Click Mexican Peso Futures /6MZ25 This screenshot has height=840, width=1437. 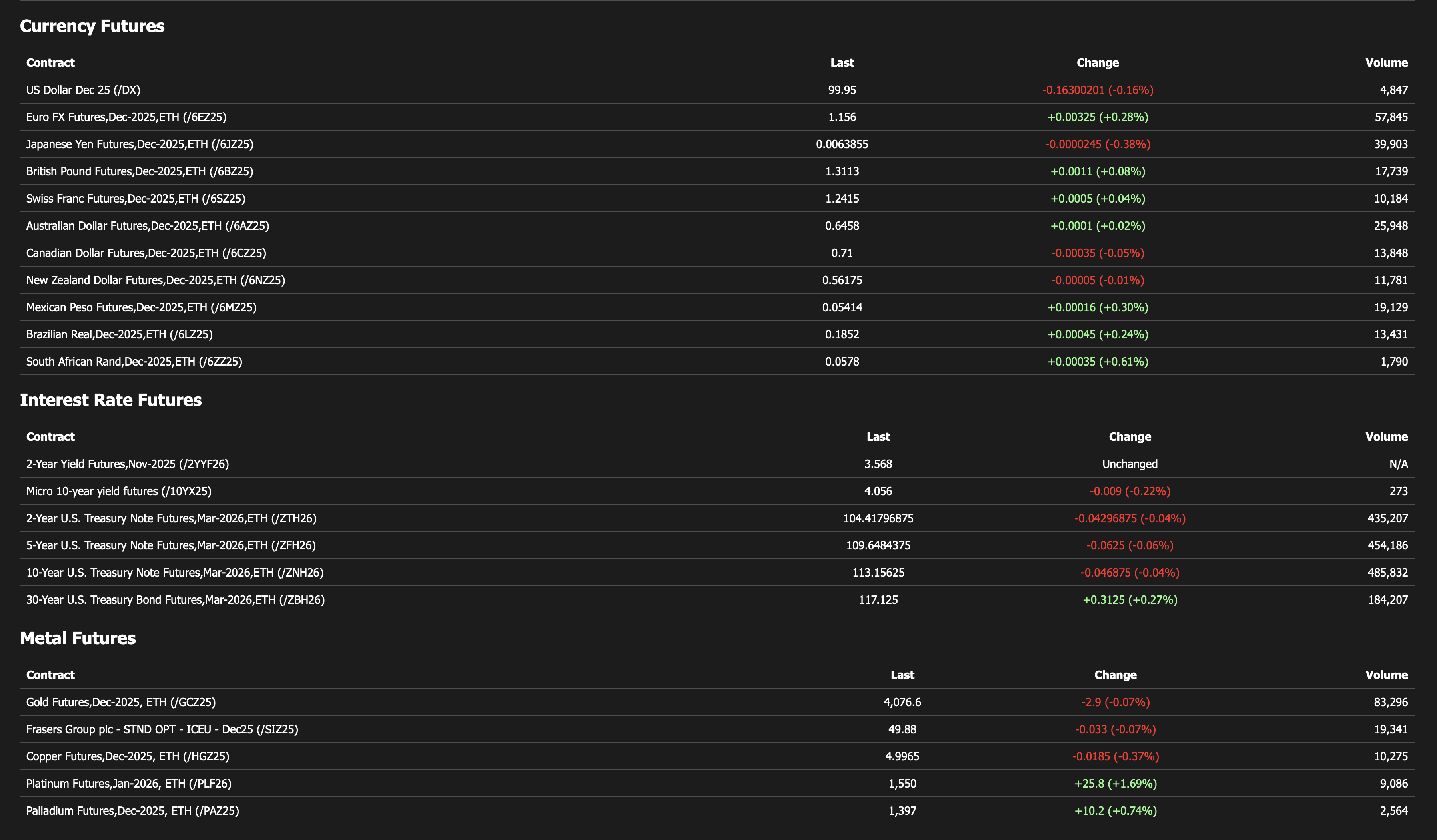pyautogui.click(x=142, y=308)
